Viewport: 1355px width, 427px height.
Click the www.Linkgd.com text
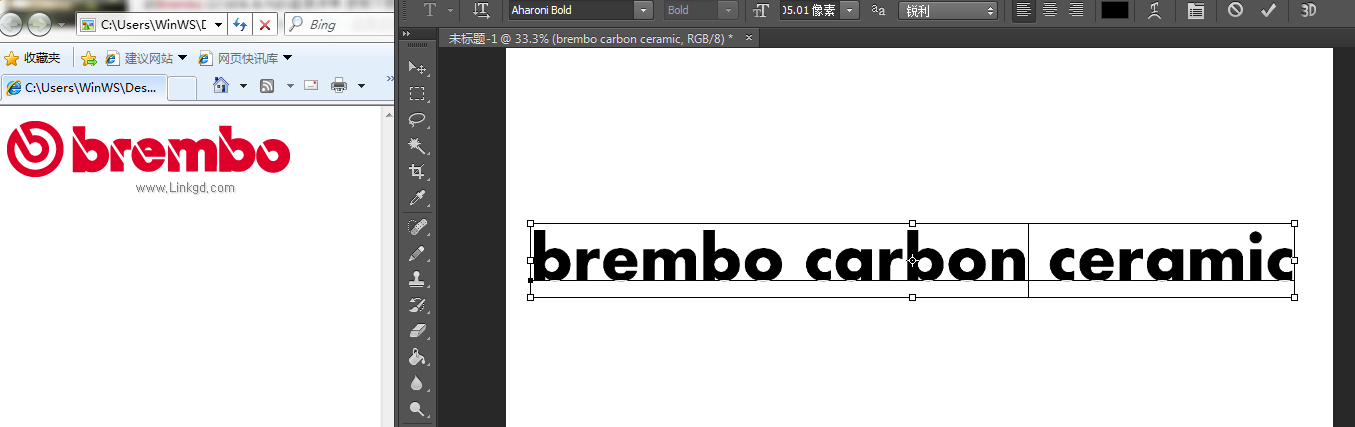pyautogui.click(x=185, y=187)
